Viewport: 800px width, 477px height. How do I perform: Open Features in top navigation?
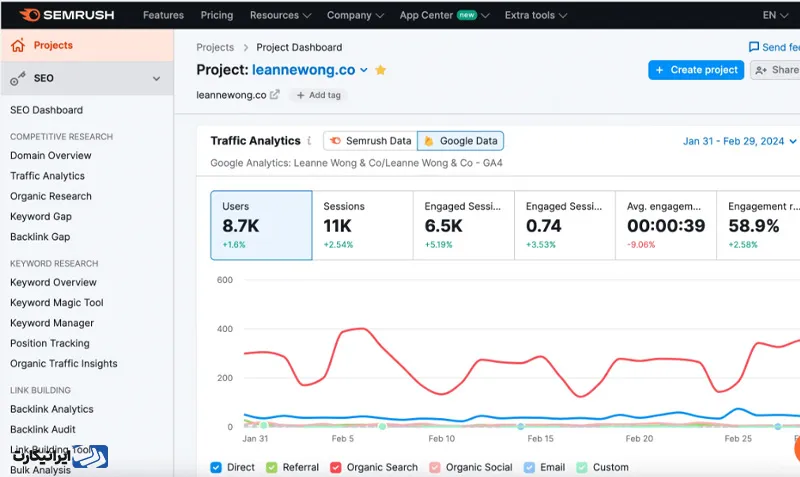[163, 15]
